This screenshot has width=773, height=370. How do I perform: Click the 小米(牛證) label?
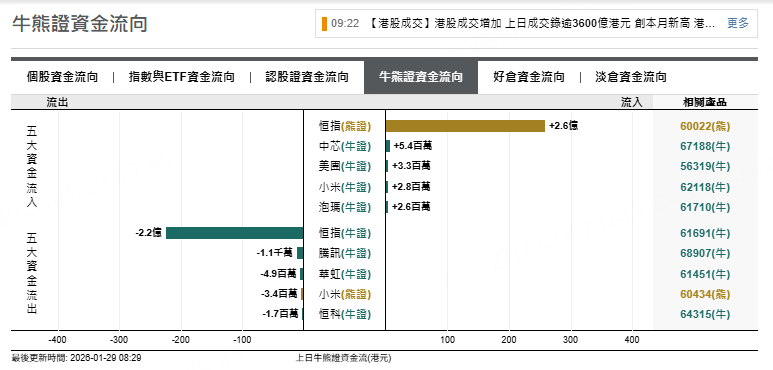tap(345, 187)
